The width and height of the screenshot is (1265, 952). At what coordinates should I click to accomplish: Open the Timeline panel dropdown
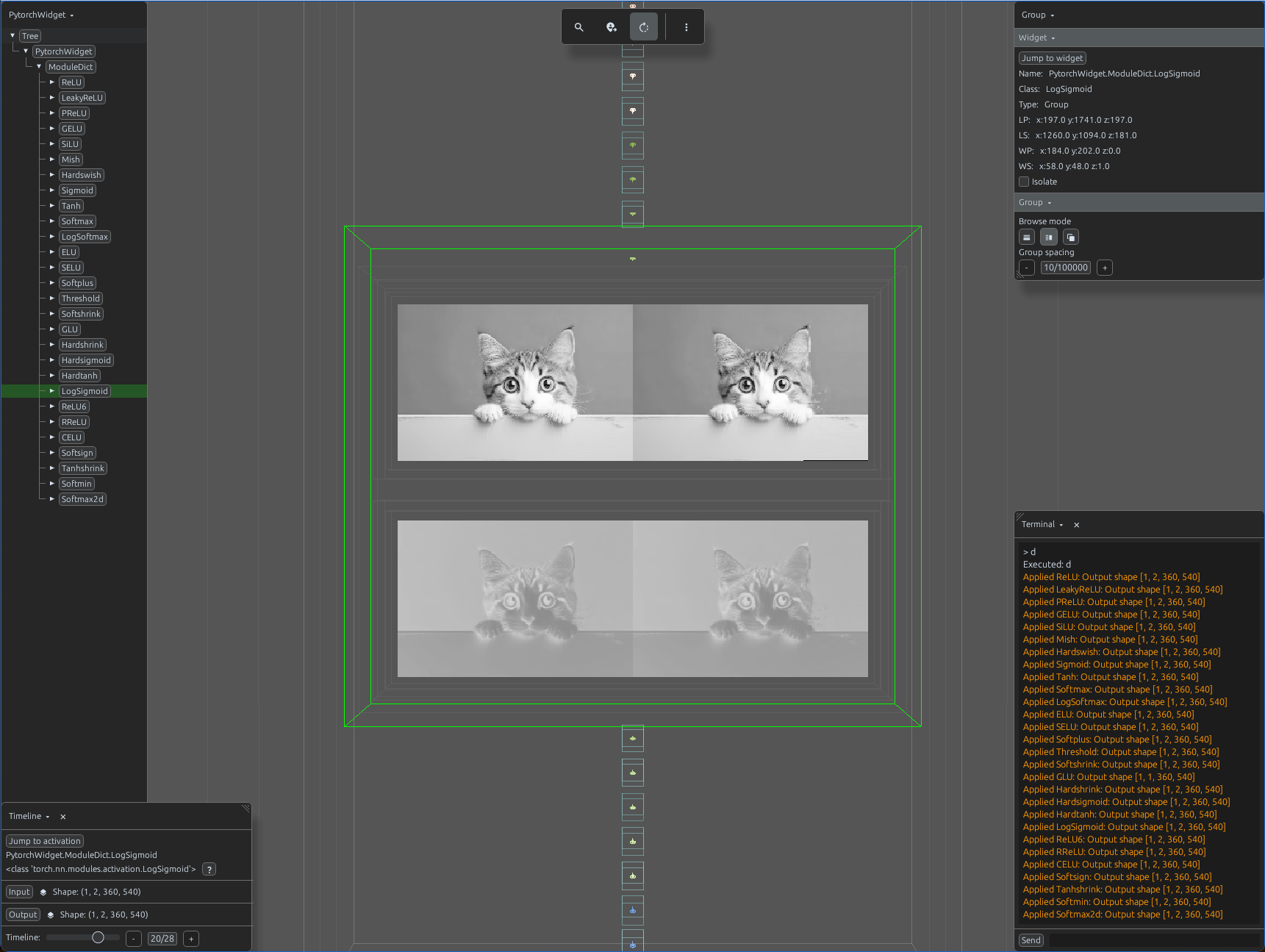point(29,817)
